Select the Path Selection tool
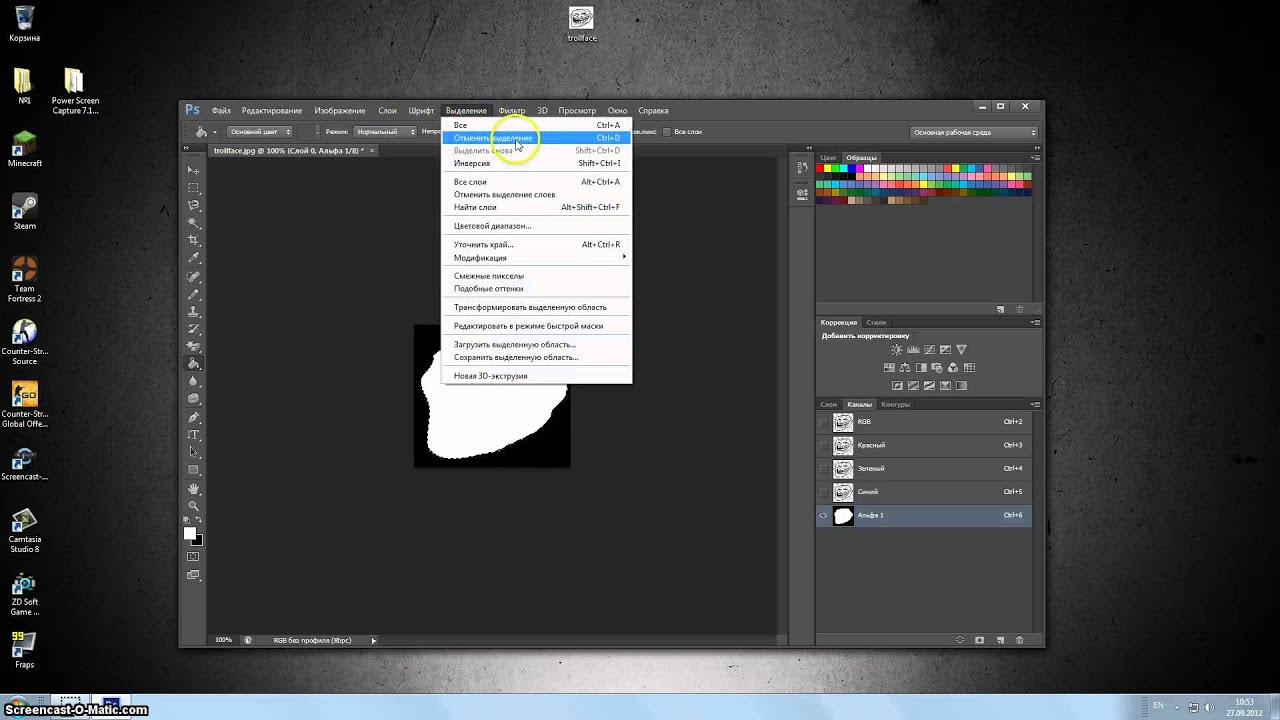 [193, 452]
